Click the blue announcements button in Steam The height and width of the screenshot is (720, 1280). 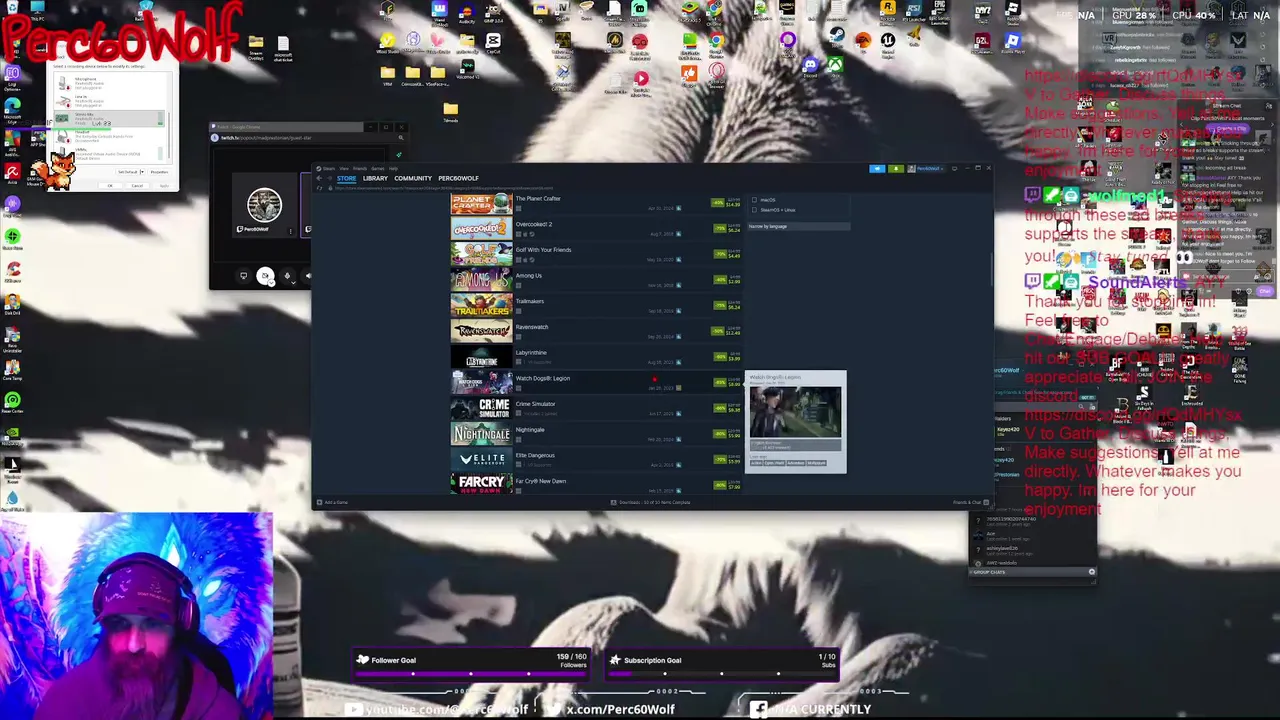(x=877, y=168)
